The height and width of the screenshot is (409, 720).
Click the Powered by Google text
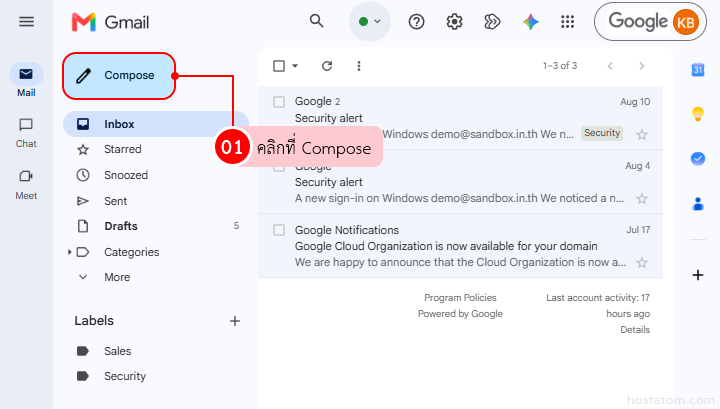pyautogui.click(x=460, y=314)
